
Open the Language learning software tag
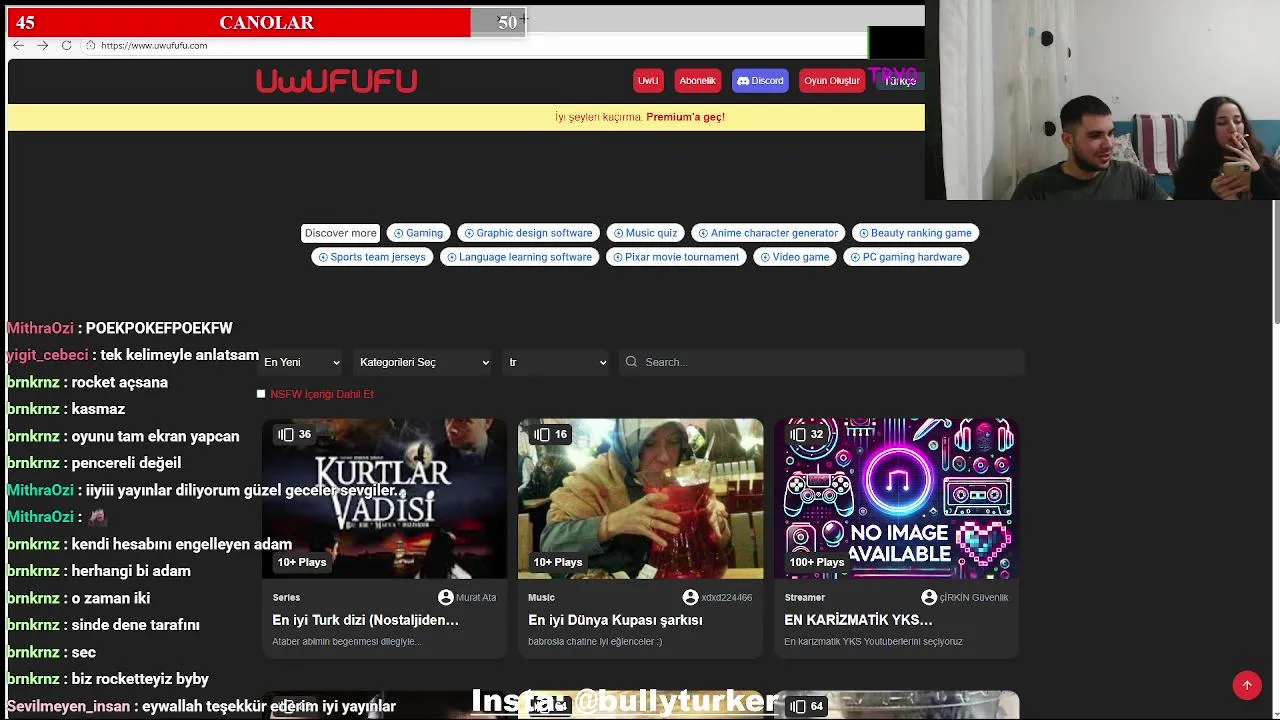pos(519,257)
